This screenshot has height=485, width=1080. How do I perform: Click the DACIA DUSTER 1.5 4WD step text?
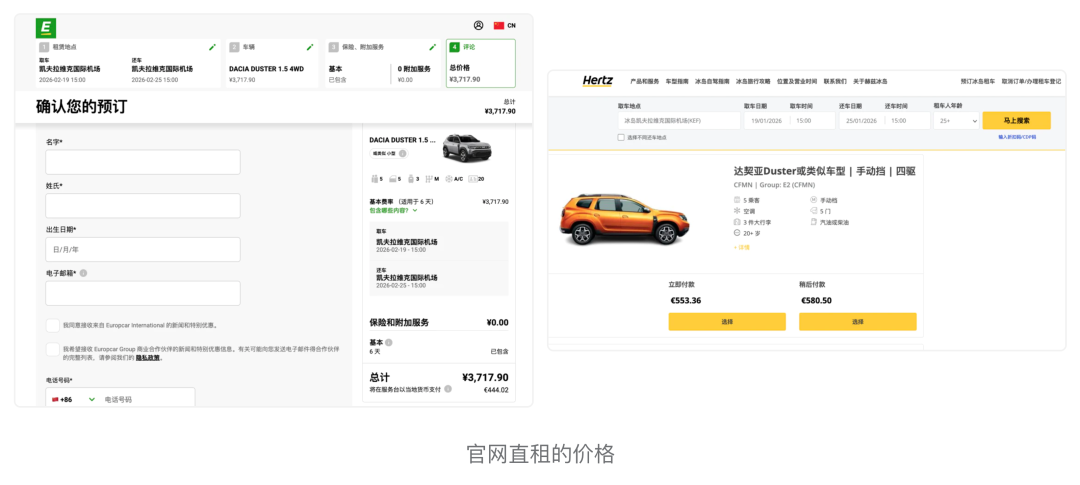[267, 69]
